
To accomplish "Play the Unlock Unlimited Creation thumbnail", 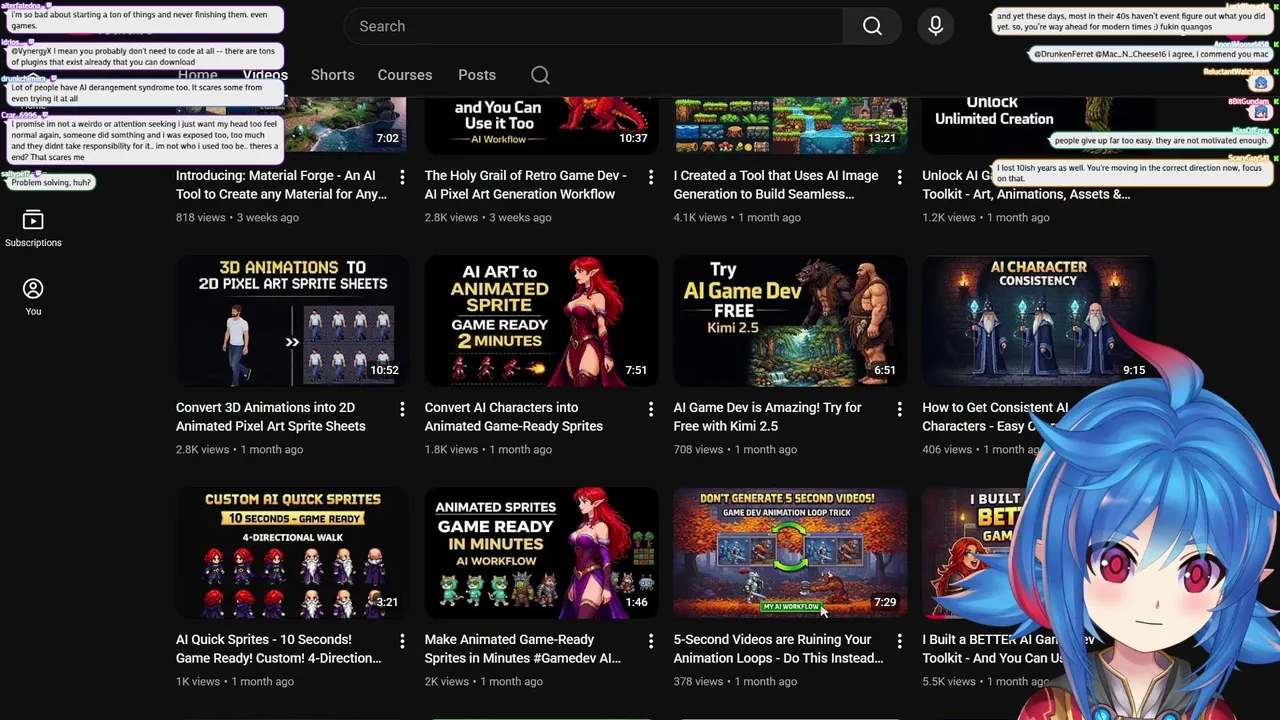I will pos(1038,126).
